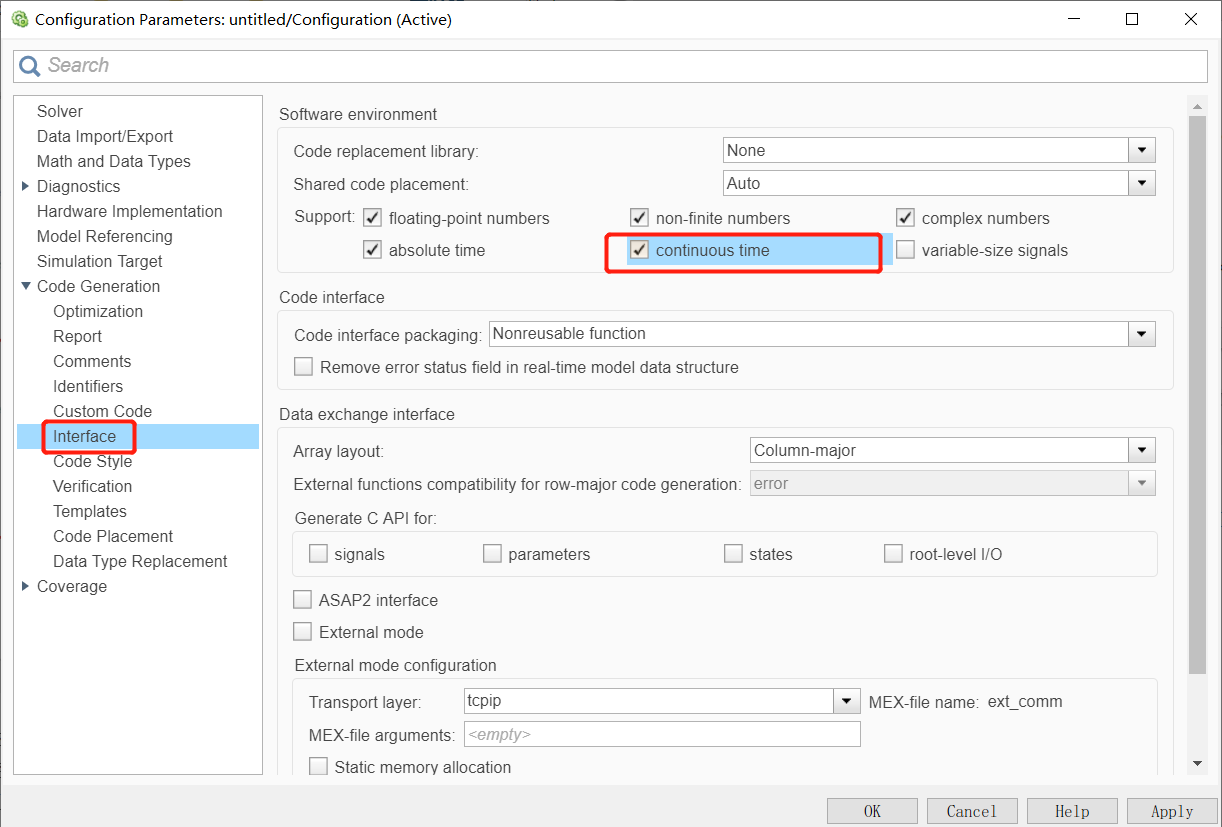Enable C API generation for parameters
Screen dimensions: 1222x827
tap(492, 554)
